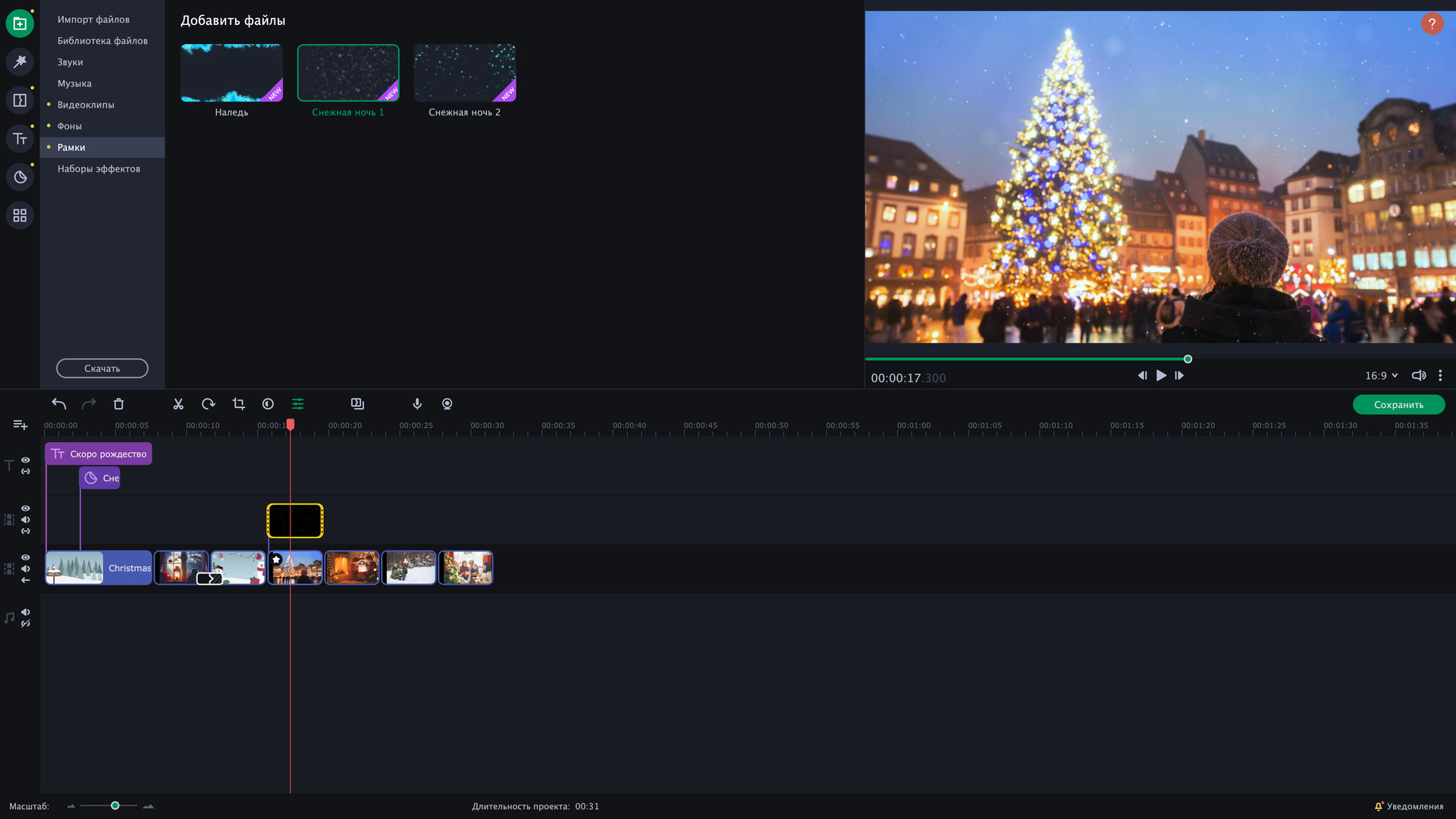Viewport: 1456px width, 819px height.
Task: Switch to the Музыка category
Action: tap(74, 83)
